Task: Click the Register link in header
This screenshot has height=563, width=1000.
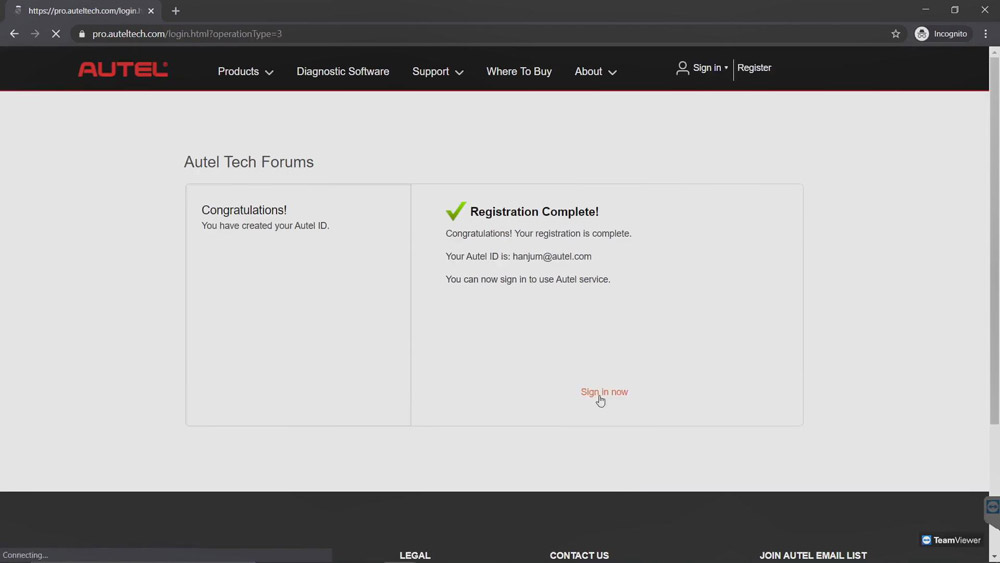Action: tap(754, 68)
